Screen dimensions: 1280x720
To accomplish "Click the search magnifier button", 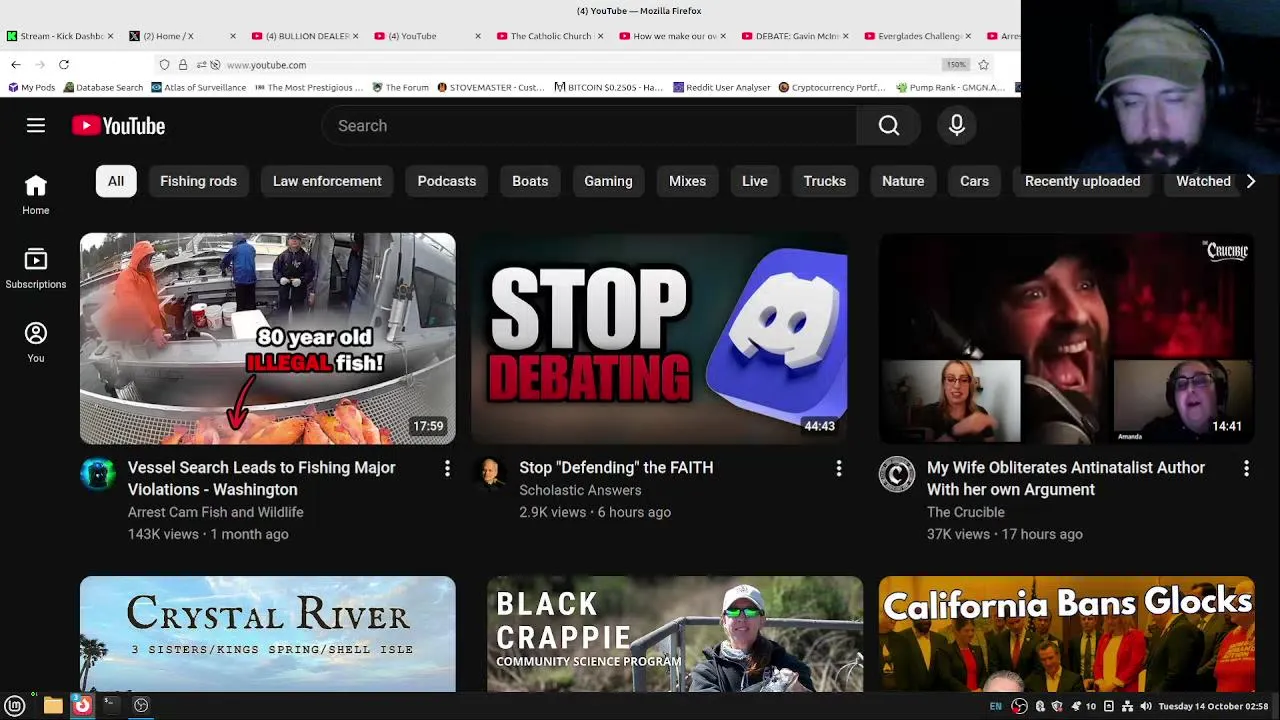I will tap(889, 126).
